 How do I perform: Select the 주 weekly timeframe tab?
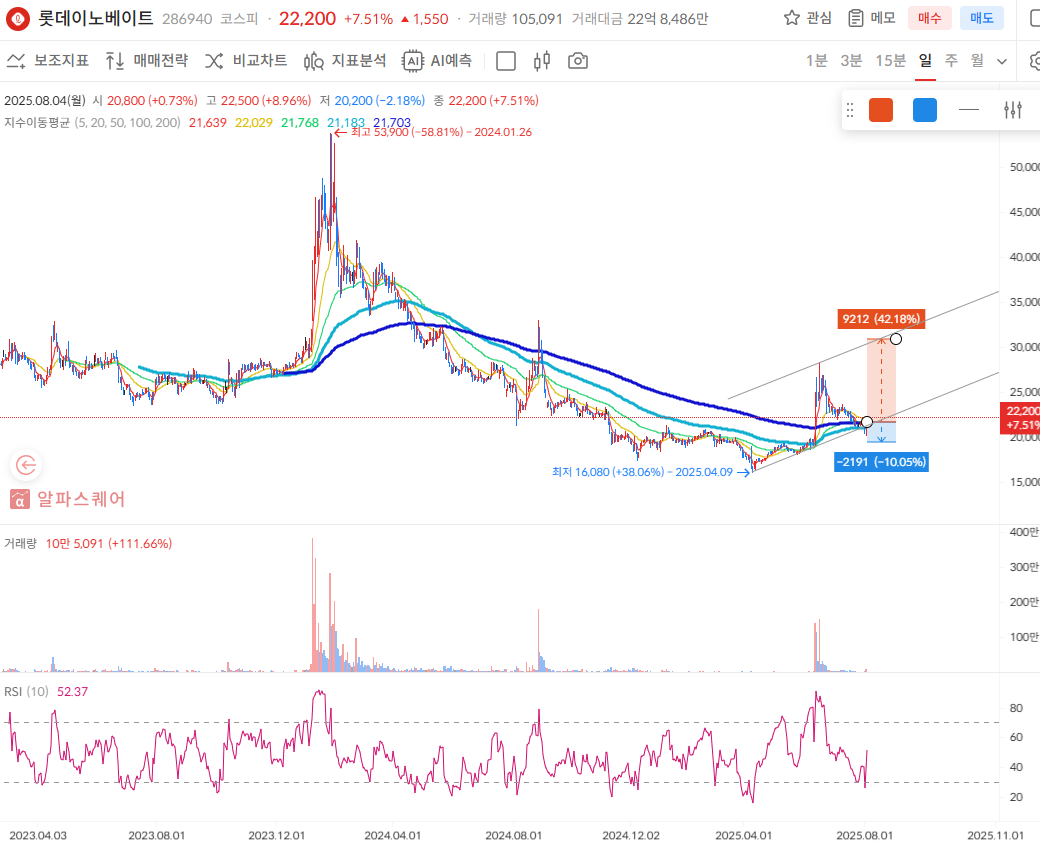pos(951,60)
